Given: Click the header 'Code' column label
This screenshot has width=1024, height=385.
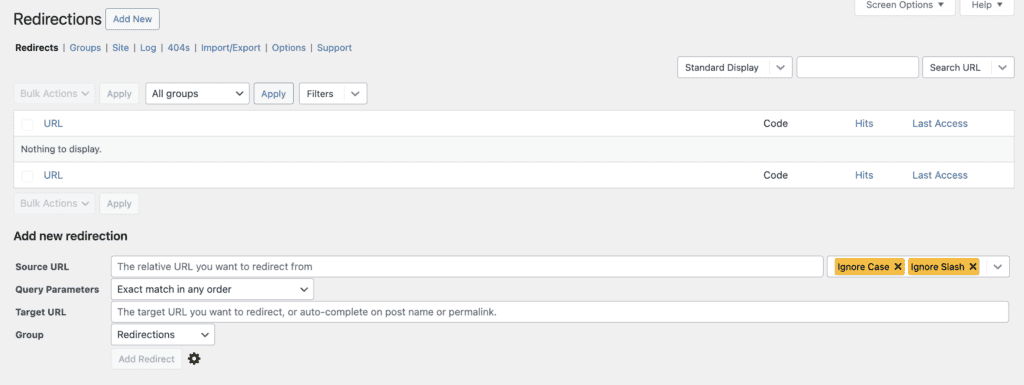Looking at the screenshot, I should 776,123.
